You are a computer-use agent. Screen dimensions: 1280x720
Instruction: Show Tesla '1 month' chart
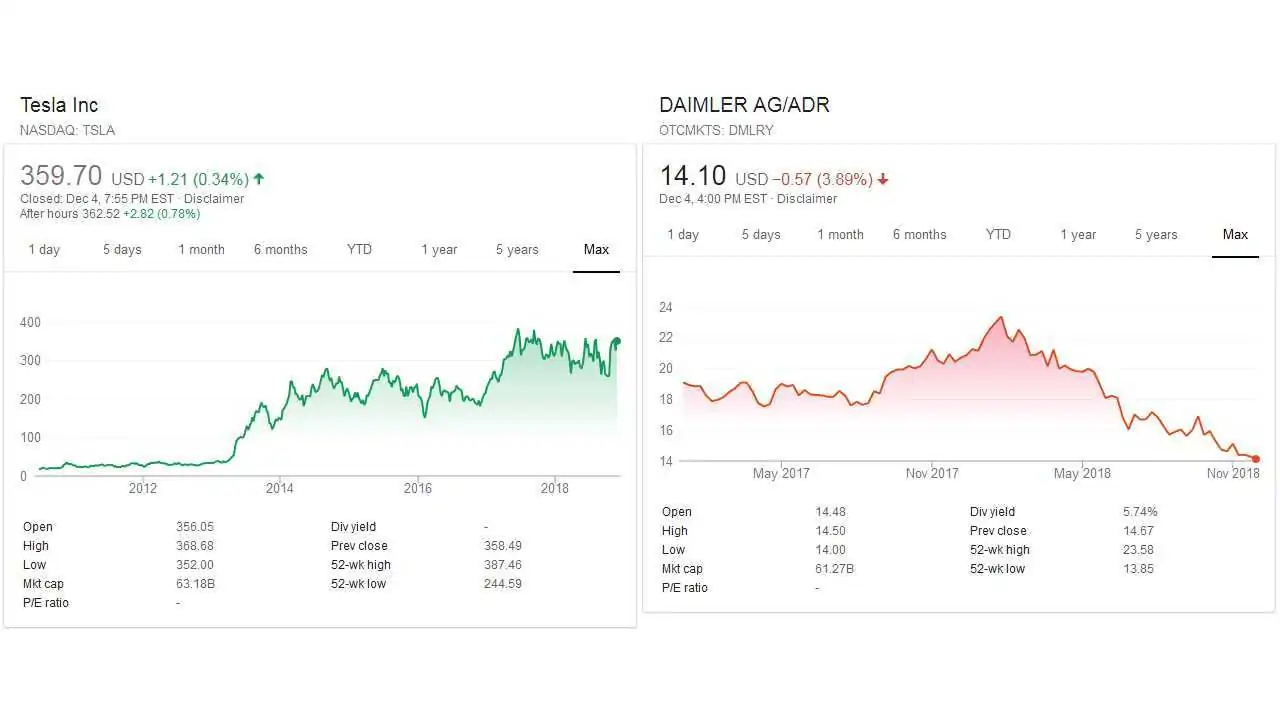point(201,249)
